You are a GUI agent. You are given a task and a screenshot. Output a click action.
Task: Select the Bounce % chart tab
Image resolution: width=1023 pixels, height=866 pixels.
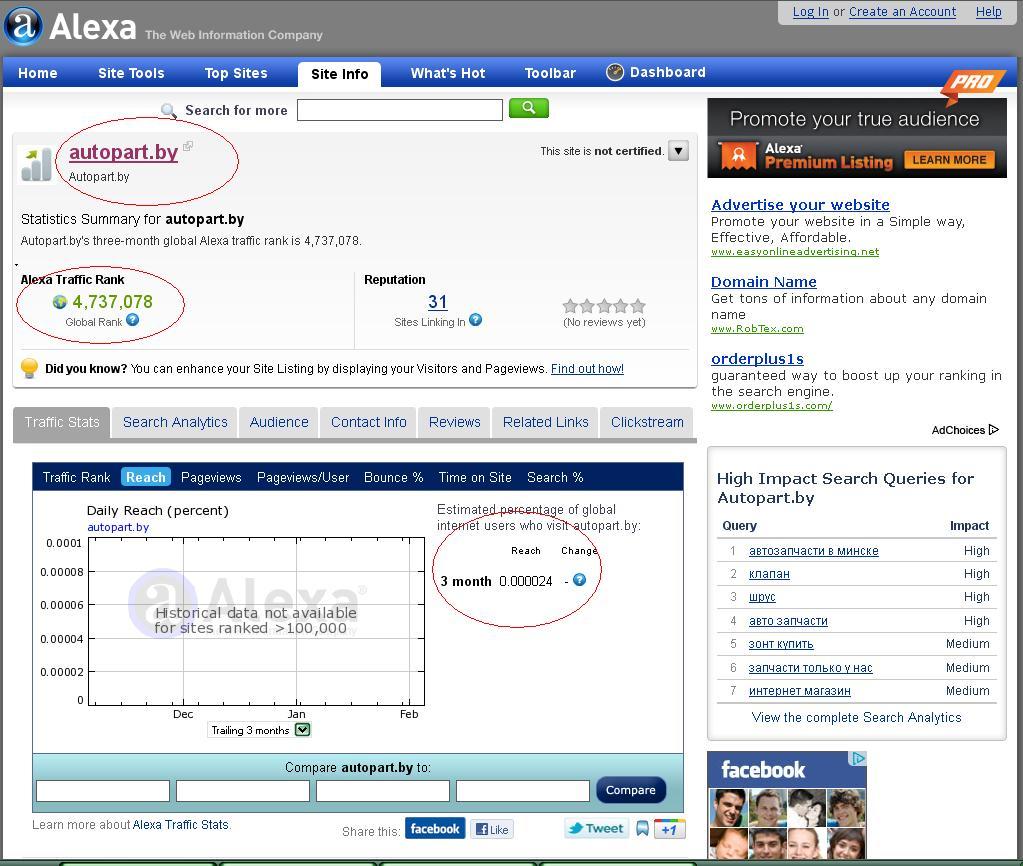(393, 477)
